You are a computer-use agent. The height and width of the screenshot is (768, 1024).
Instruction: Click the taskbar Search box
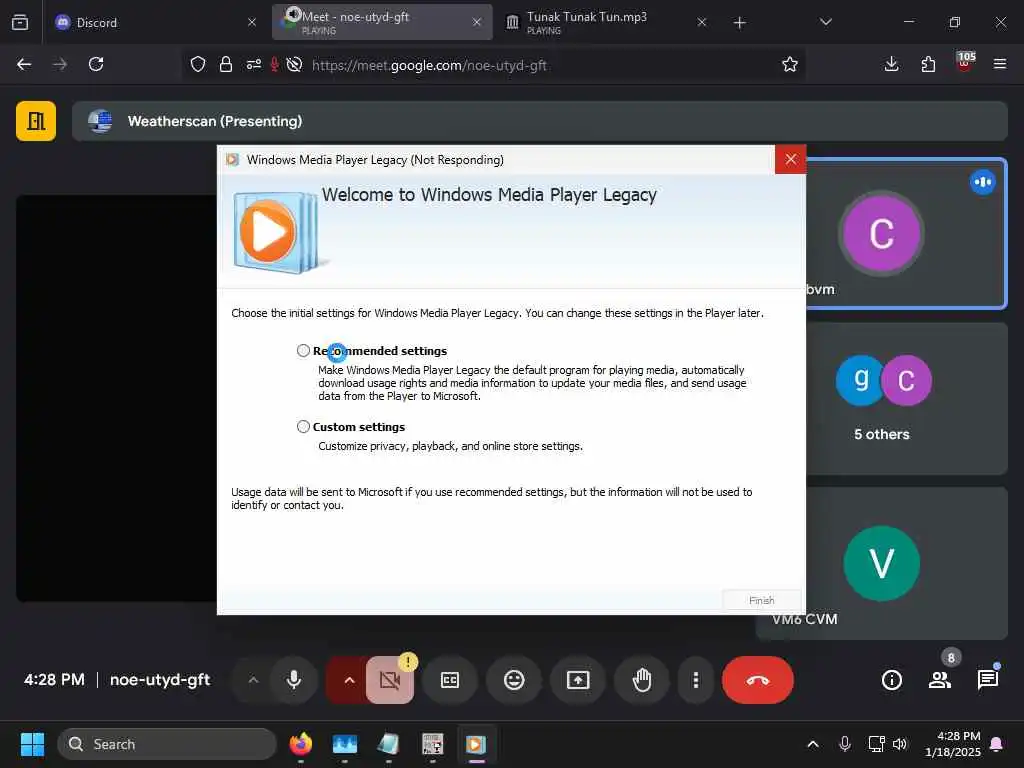click(167, 744)
